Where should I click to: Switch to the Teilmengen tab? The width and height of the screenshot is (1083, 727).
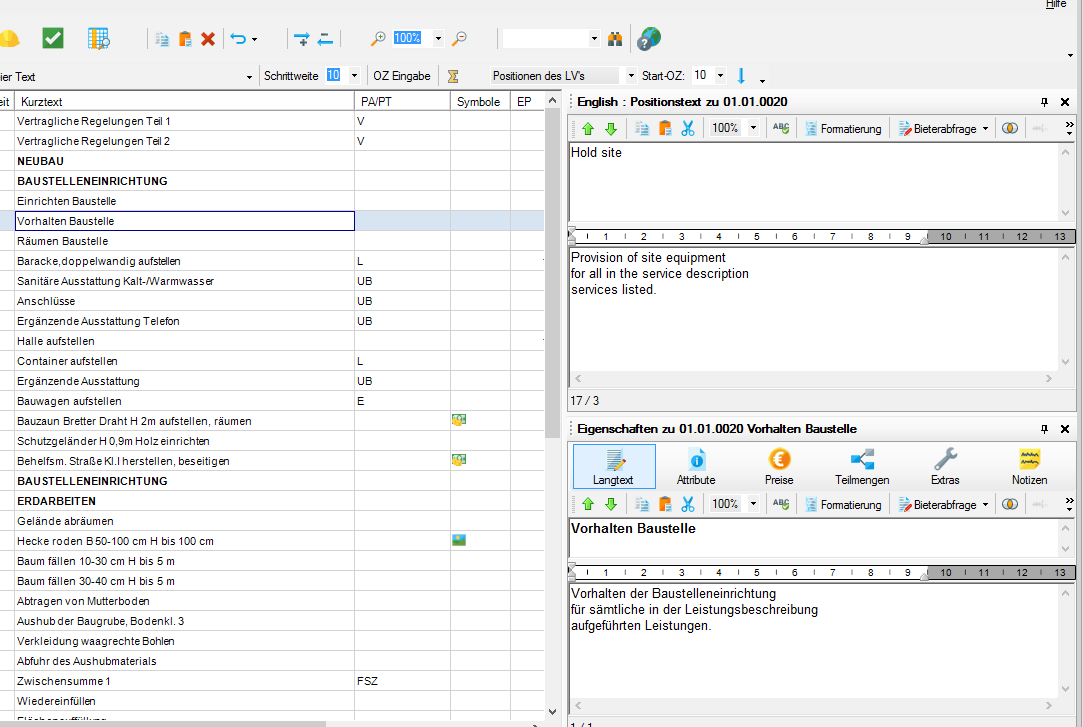click(862, 467)
